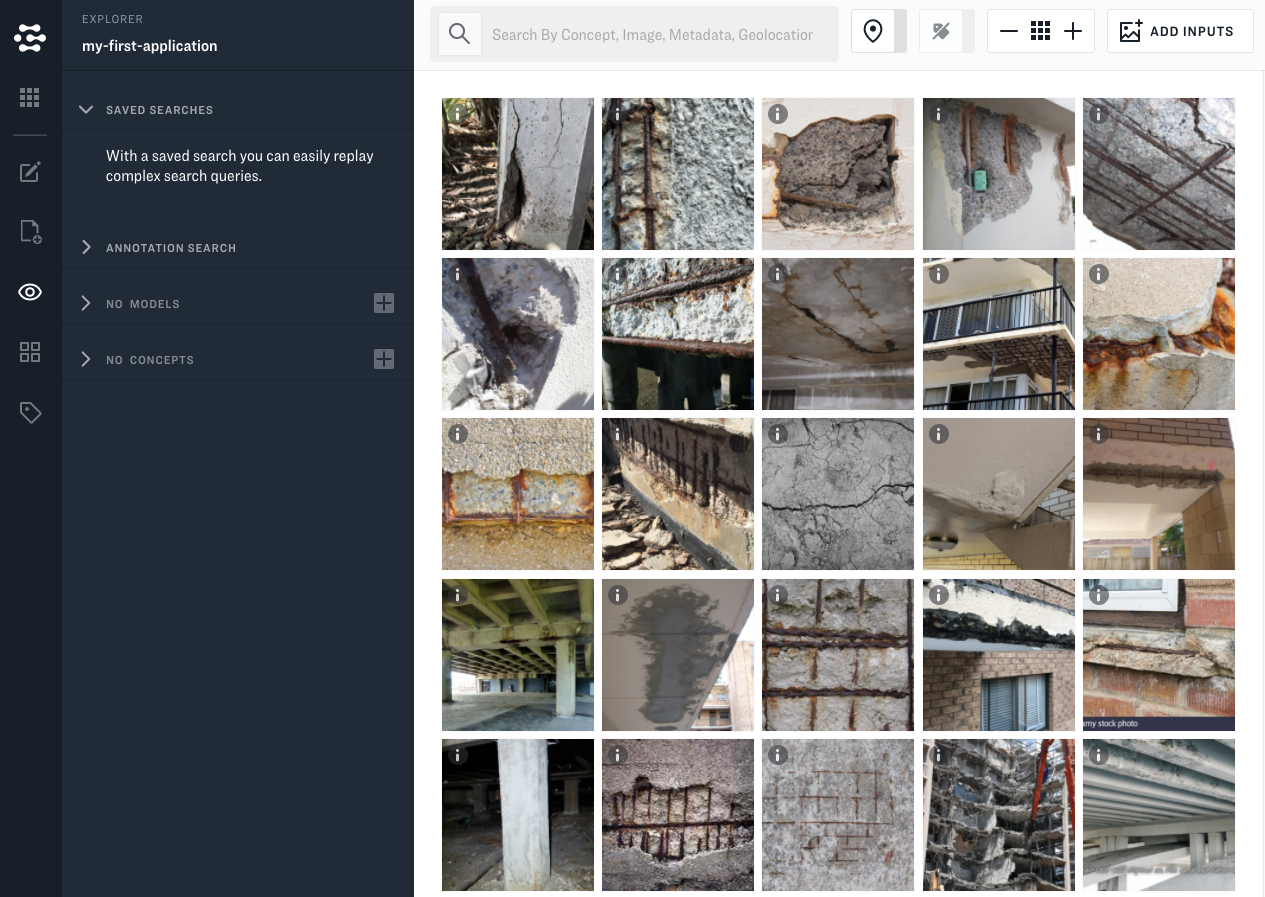Viewport: 1265px width, 897px height.
Task: Open the four-squares icon in sidebar
Action: coord(30,352)
